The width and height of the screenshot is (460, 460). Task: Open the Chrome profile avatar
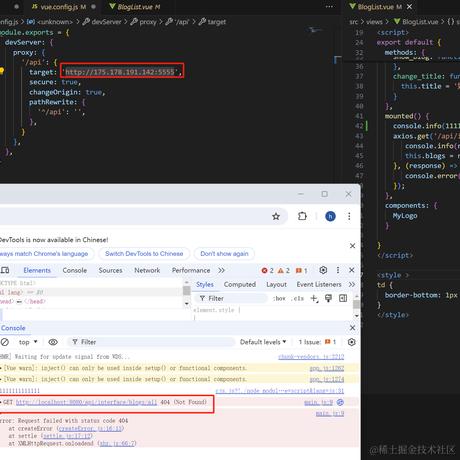tap(330, 216)
